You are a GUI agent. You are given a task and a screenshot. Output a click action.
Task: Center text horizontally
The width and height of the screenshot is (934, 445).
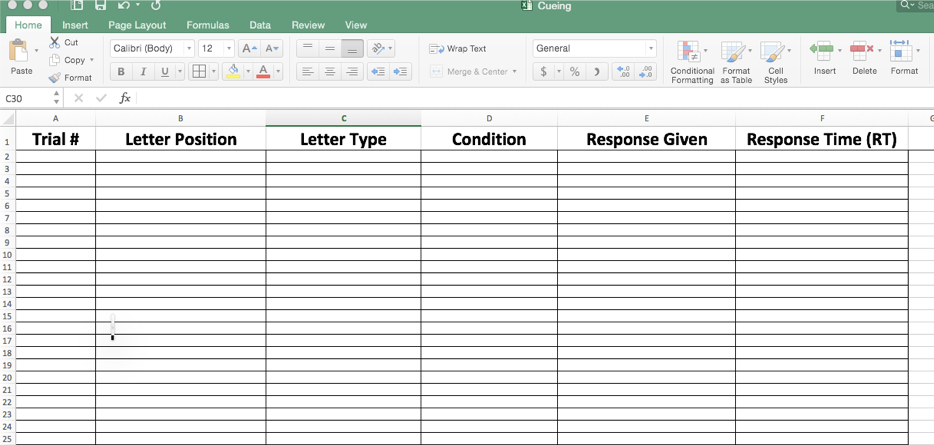(x=330, y=71)
